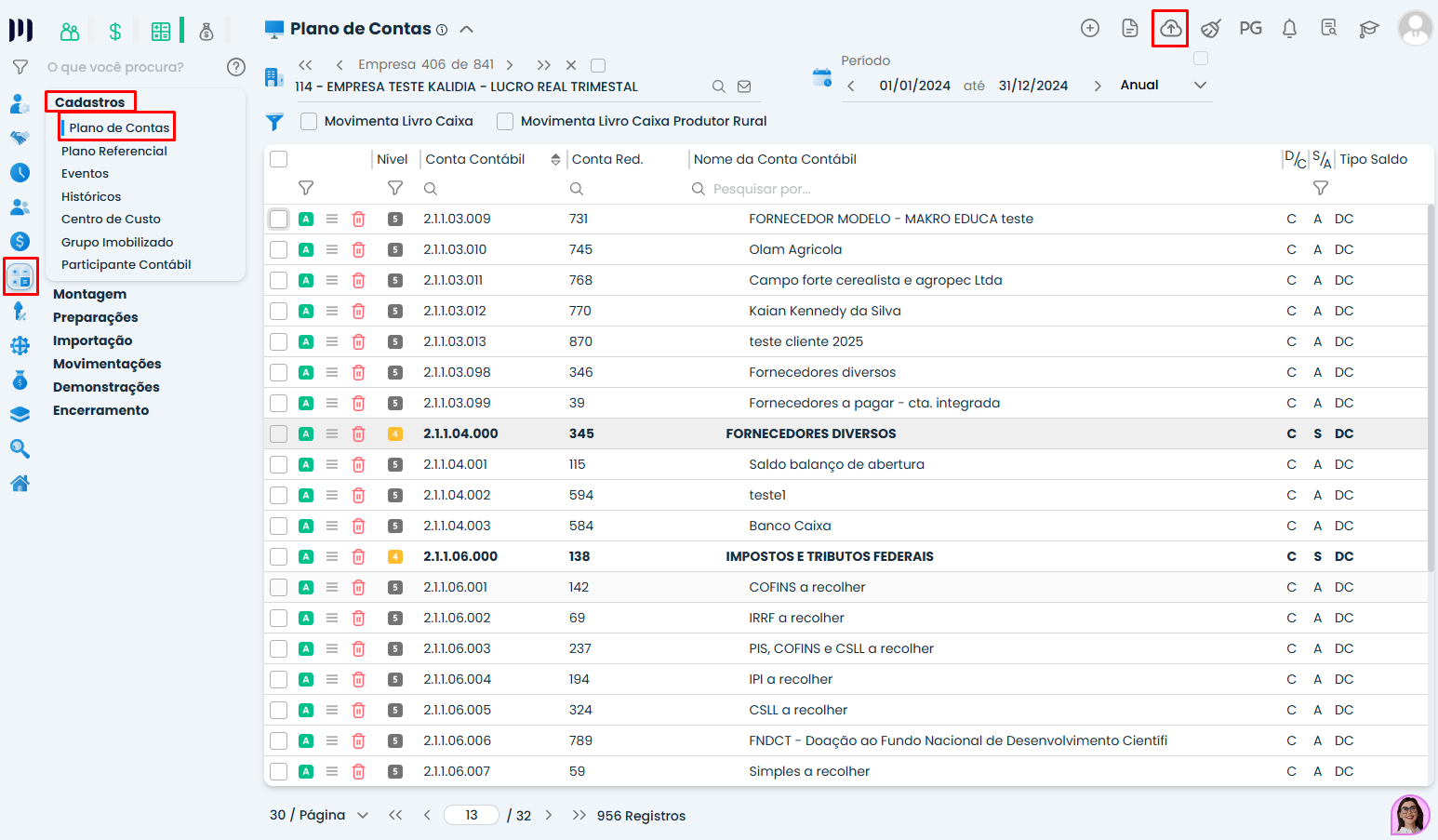Collapse the Plano de Contas title chevron
Screen dimensions: 1438x840
(x=467, y=30)
